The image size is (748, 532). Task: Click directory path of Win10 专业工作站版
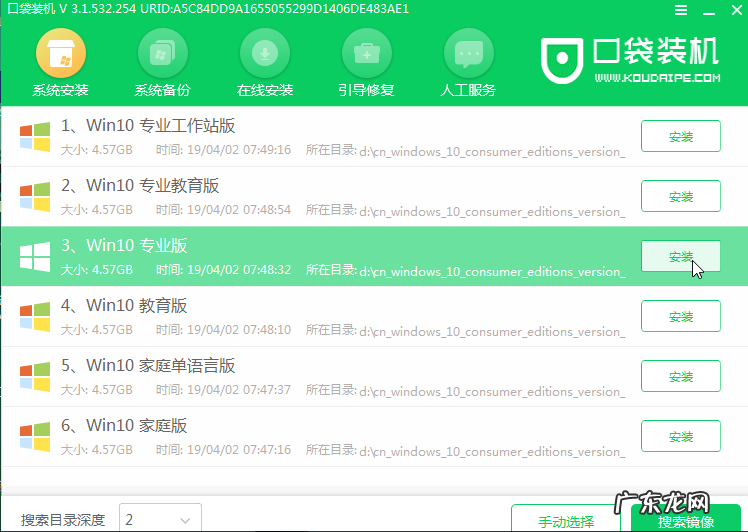(492, 152)
